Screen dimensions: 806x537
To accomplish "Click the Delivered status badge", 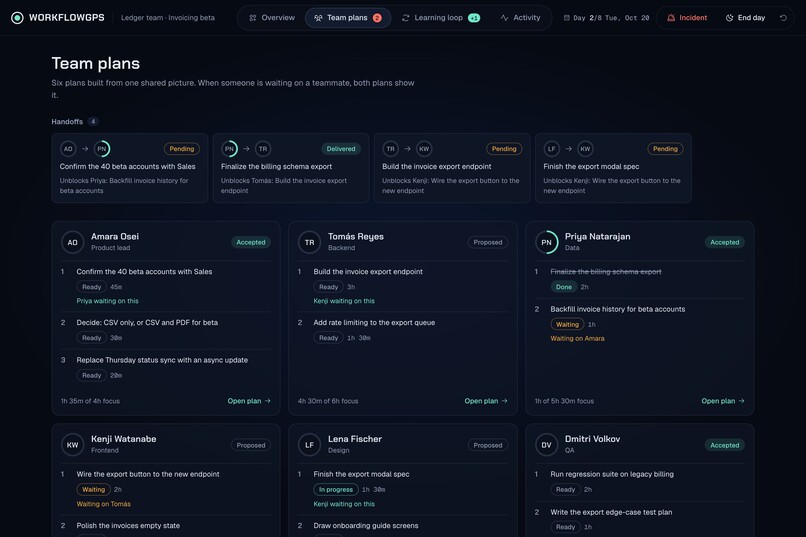I will pos(341,149).
